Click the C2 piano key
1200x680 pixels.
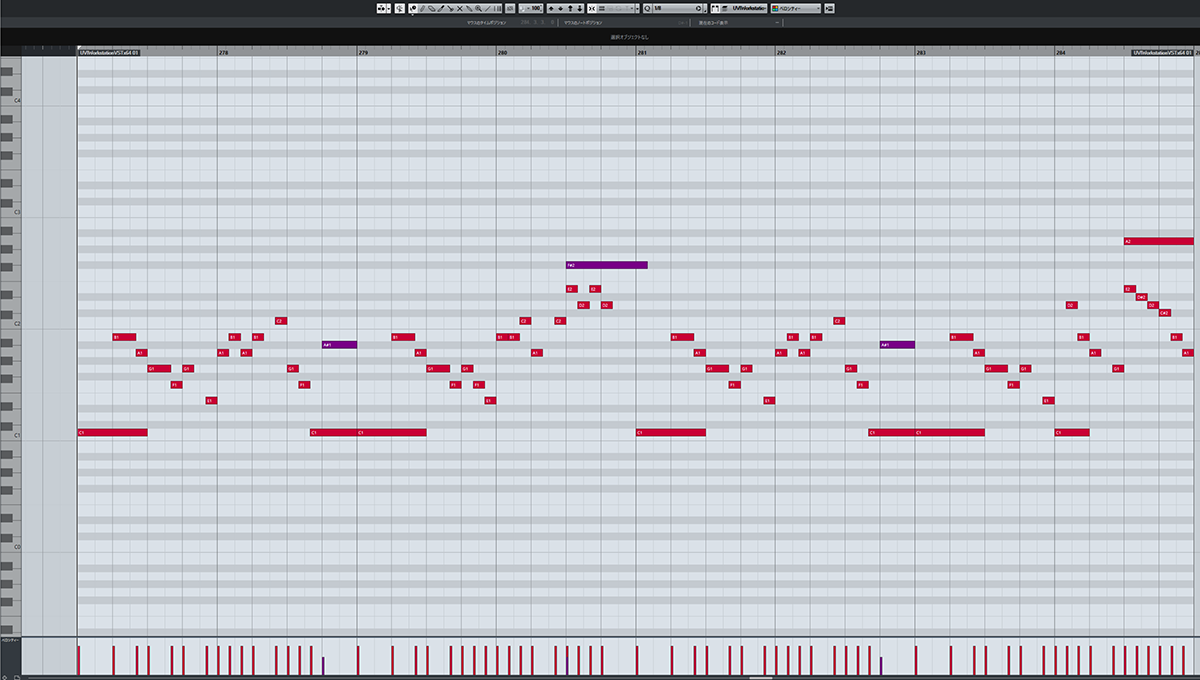coord(10,324)
